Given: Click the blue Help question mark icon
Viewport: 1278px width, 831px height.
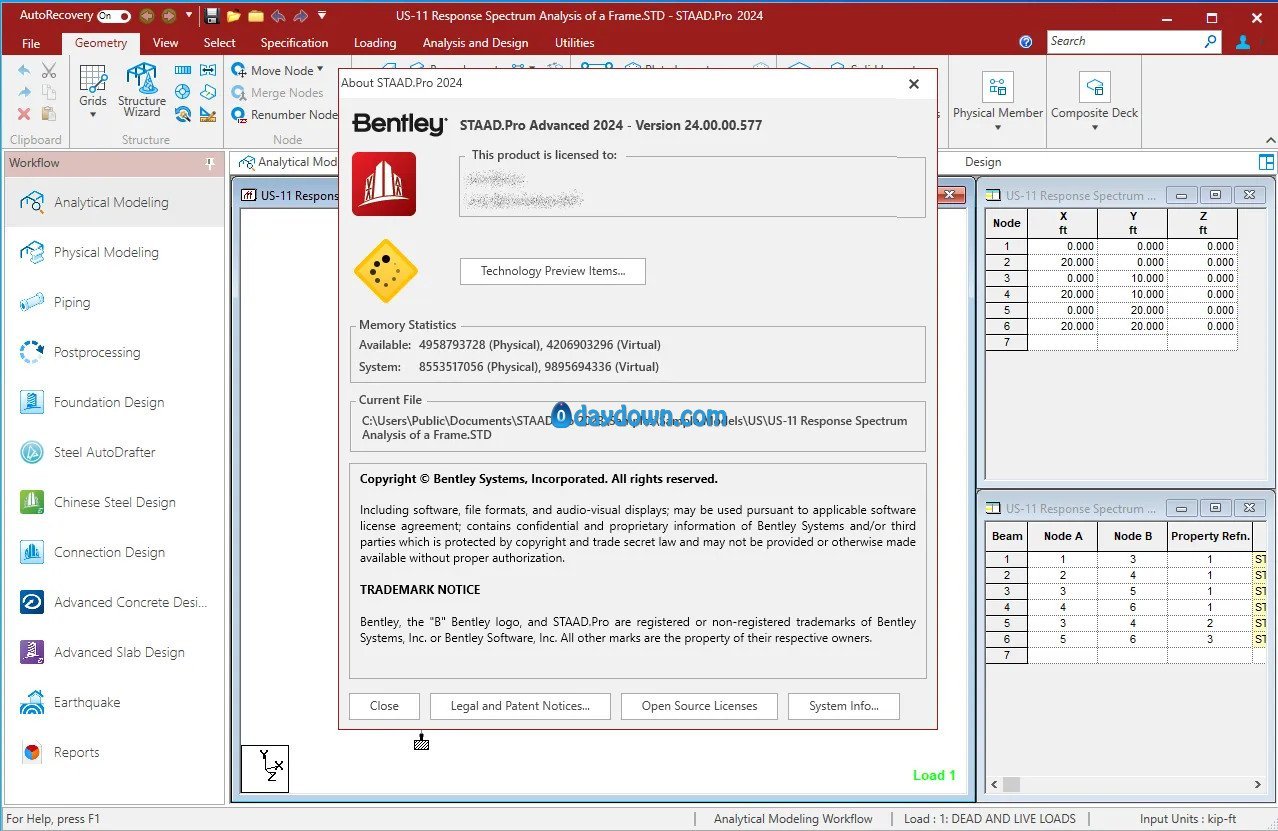Looking at the screenshot, I should pyautogui.click(x=1025, y=42).
